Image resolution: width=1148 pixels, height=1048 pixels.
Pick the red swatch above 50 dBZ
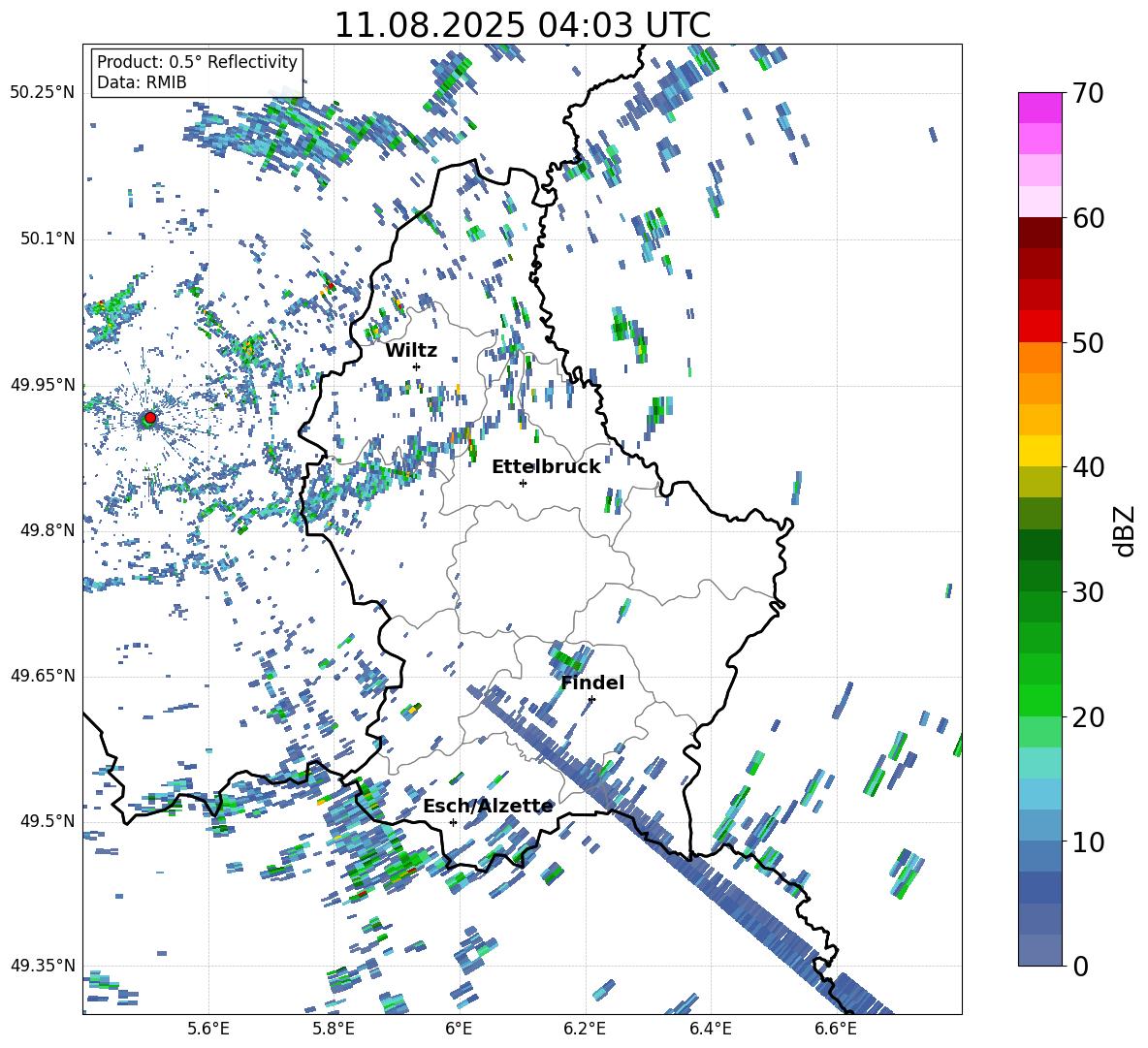(1039, 327)
